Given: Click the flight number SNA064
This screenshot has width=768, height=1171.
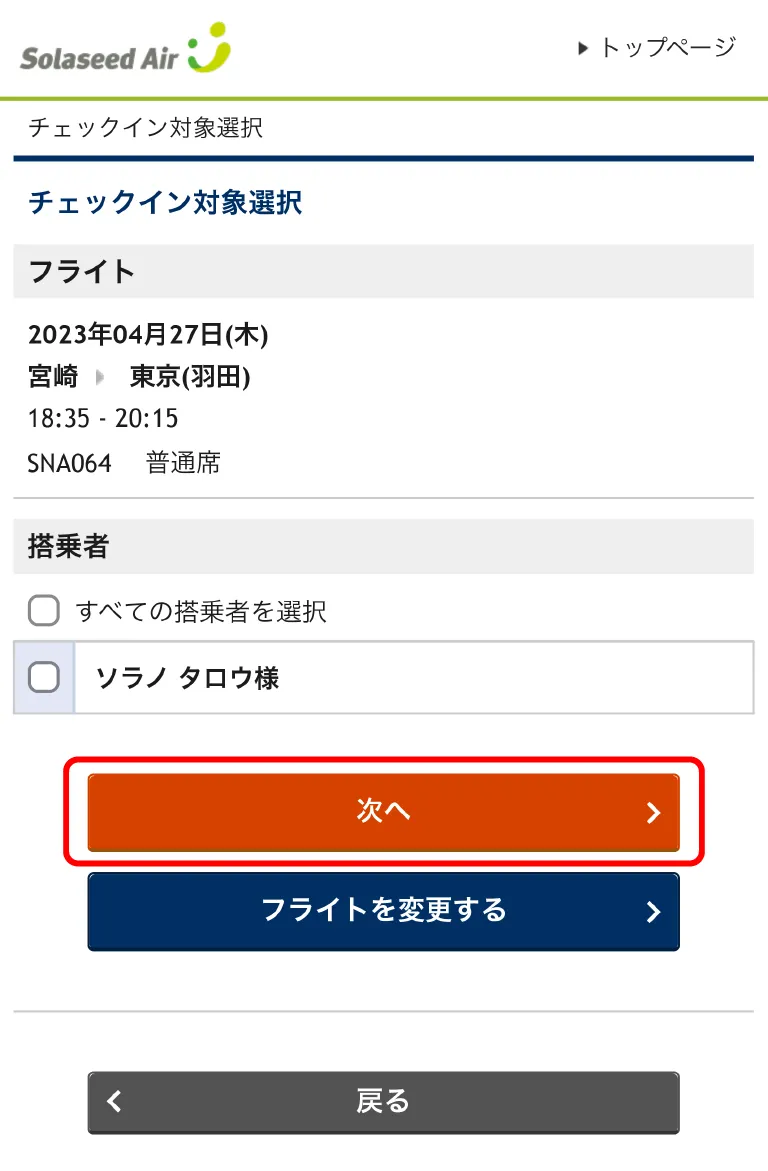Looking at the screenshot, I should (70, 463).
